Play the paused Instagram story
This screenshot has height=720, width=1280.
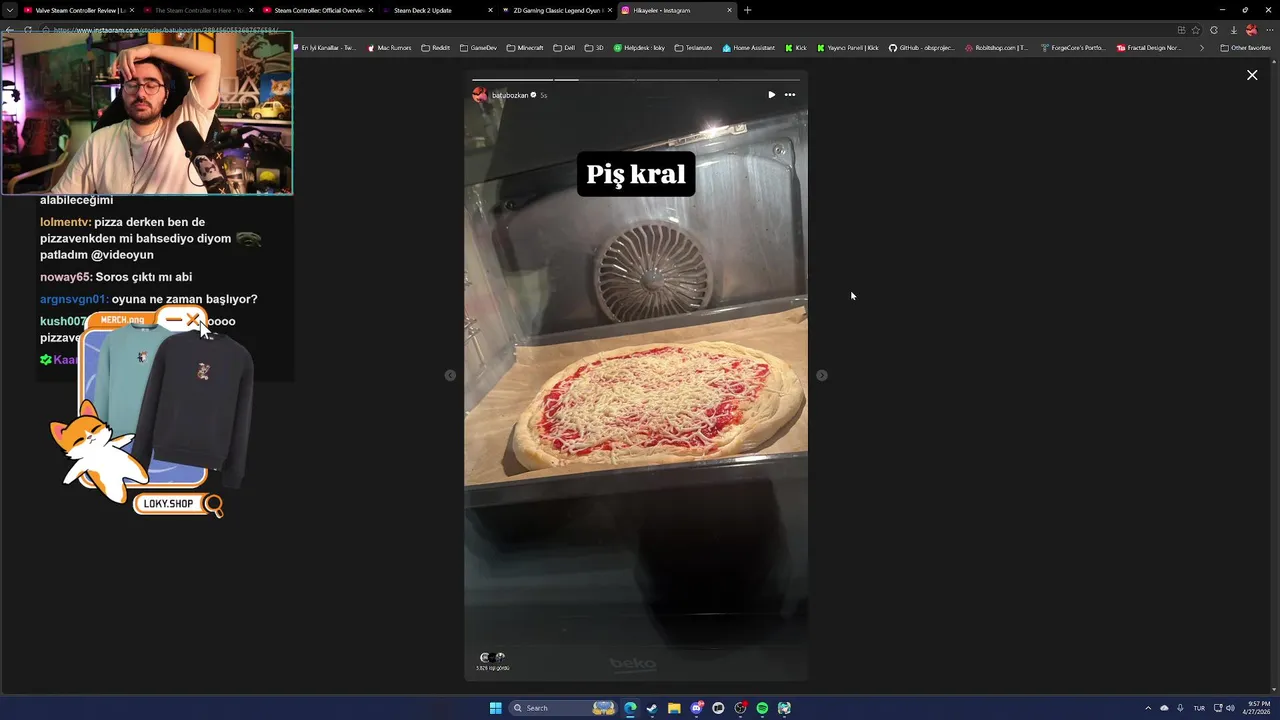pyautogui.click(x=771, y=95)
